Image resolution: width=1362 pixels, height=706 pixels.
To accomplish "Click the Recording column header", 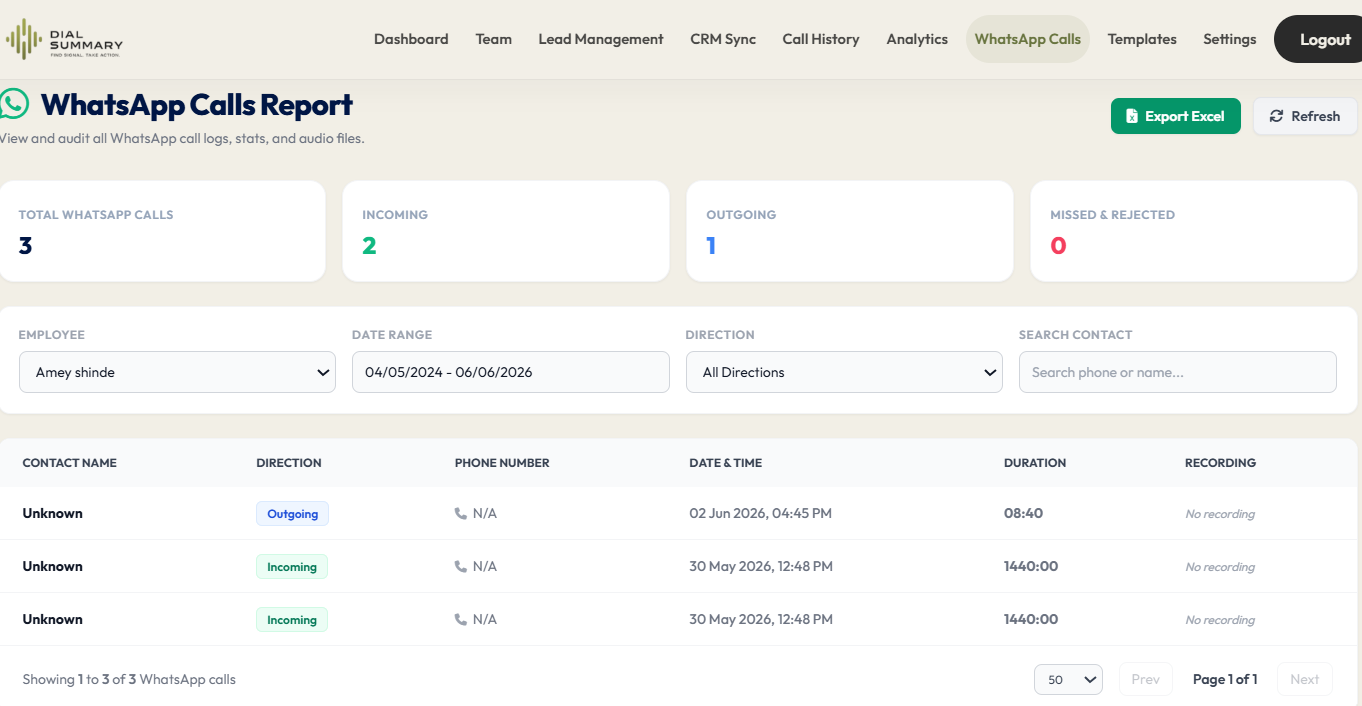I will (x=1221, y=463).
